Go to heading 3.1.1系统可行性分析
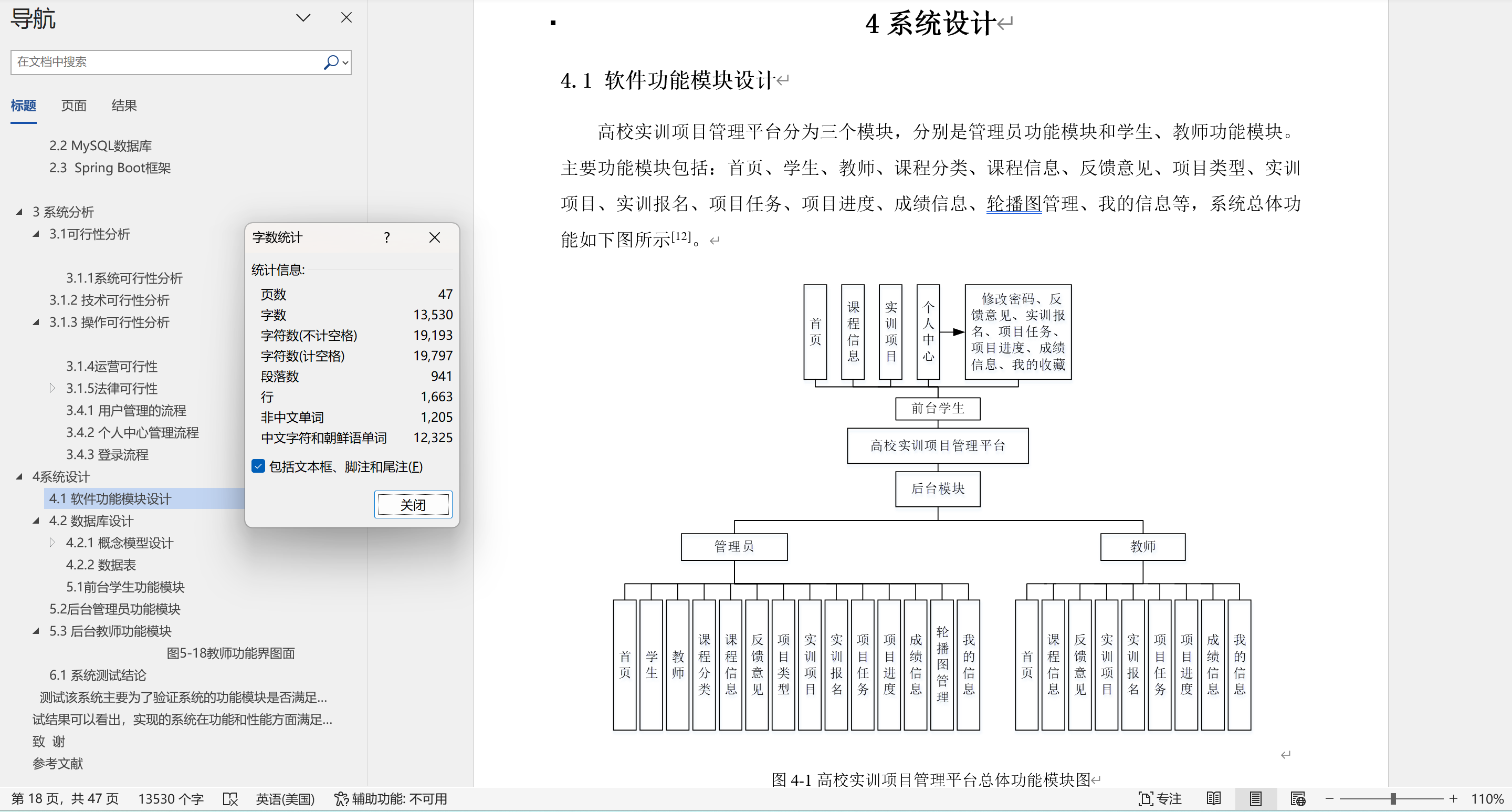The width and height of the screenshot is (1512, 812). (124, 278)
